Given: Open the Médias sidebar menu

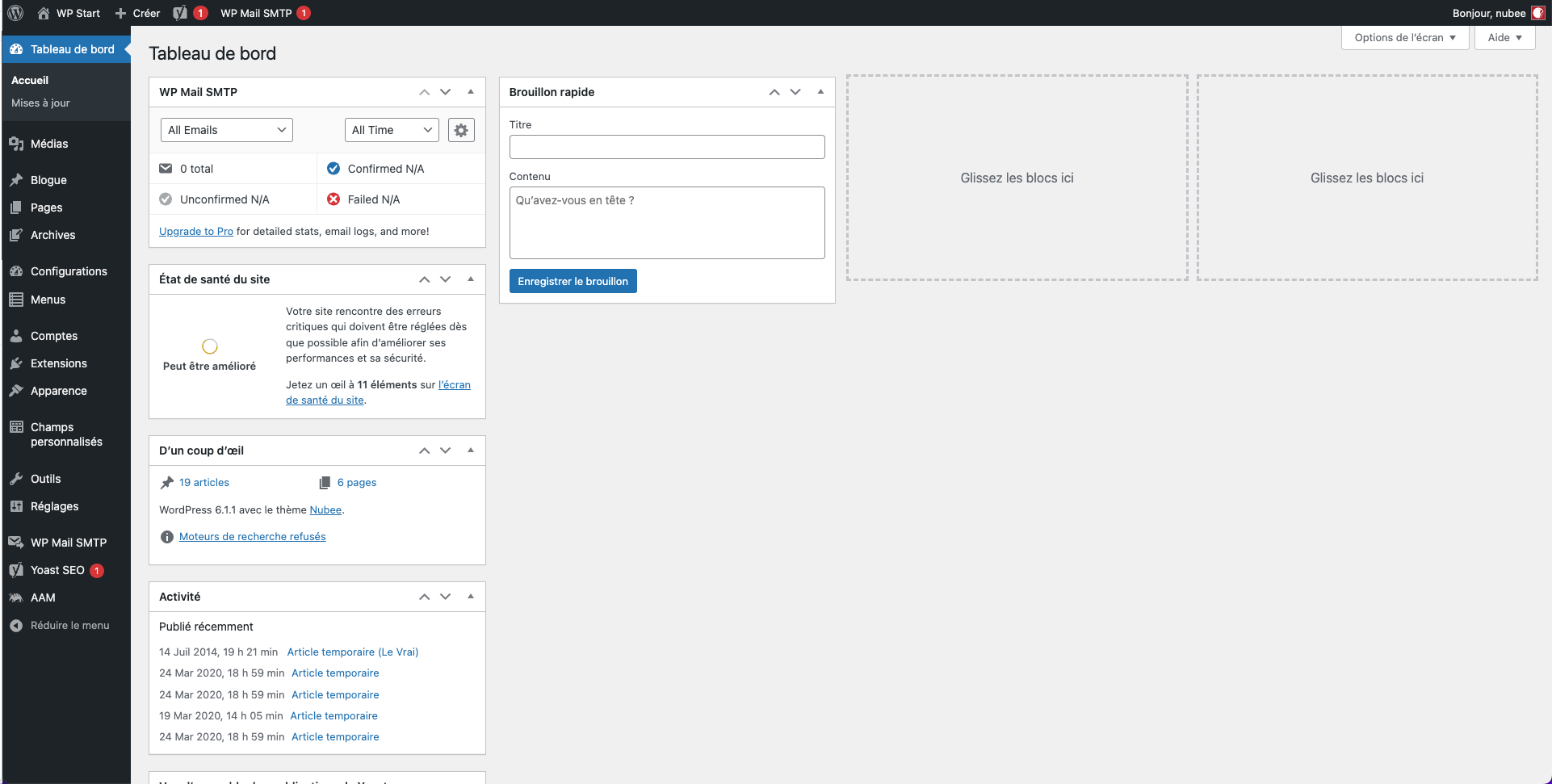Looking at the screenshot, I should coord(49,144).
